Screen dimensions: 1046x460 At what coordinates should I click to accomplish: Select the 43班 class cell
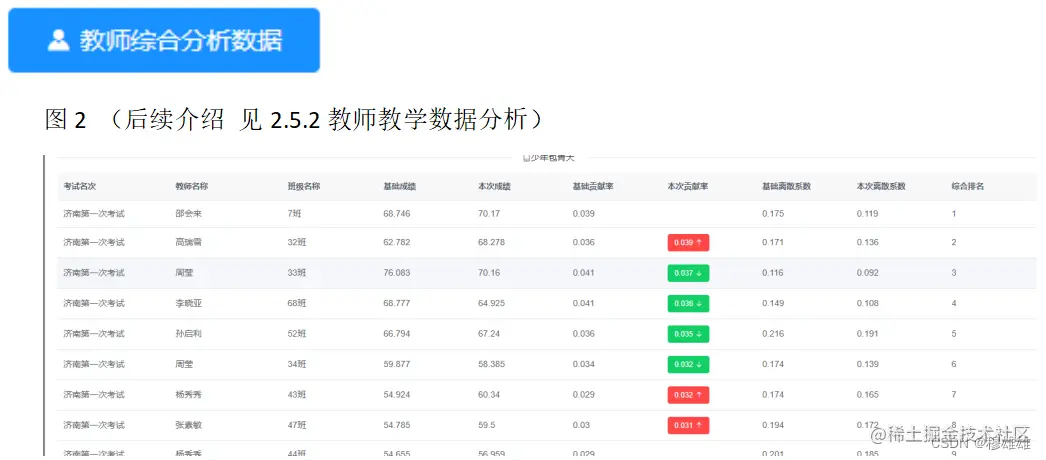coord(297,395)
